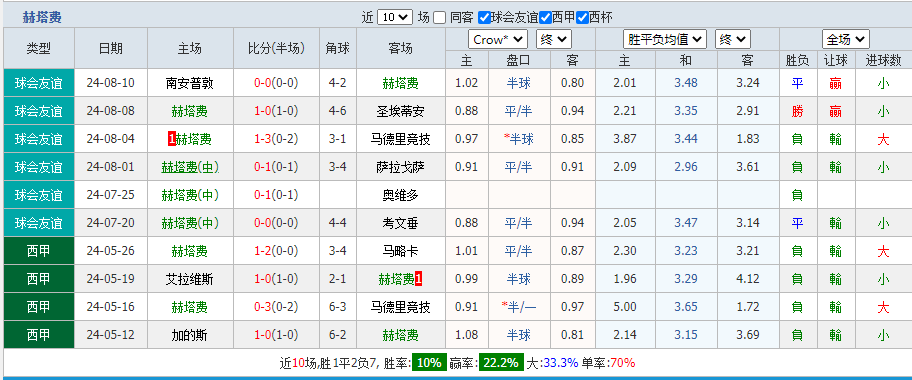
Task: Click the 进球数 column header
Action: [884, 60]
